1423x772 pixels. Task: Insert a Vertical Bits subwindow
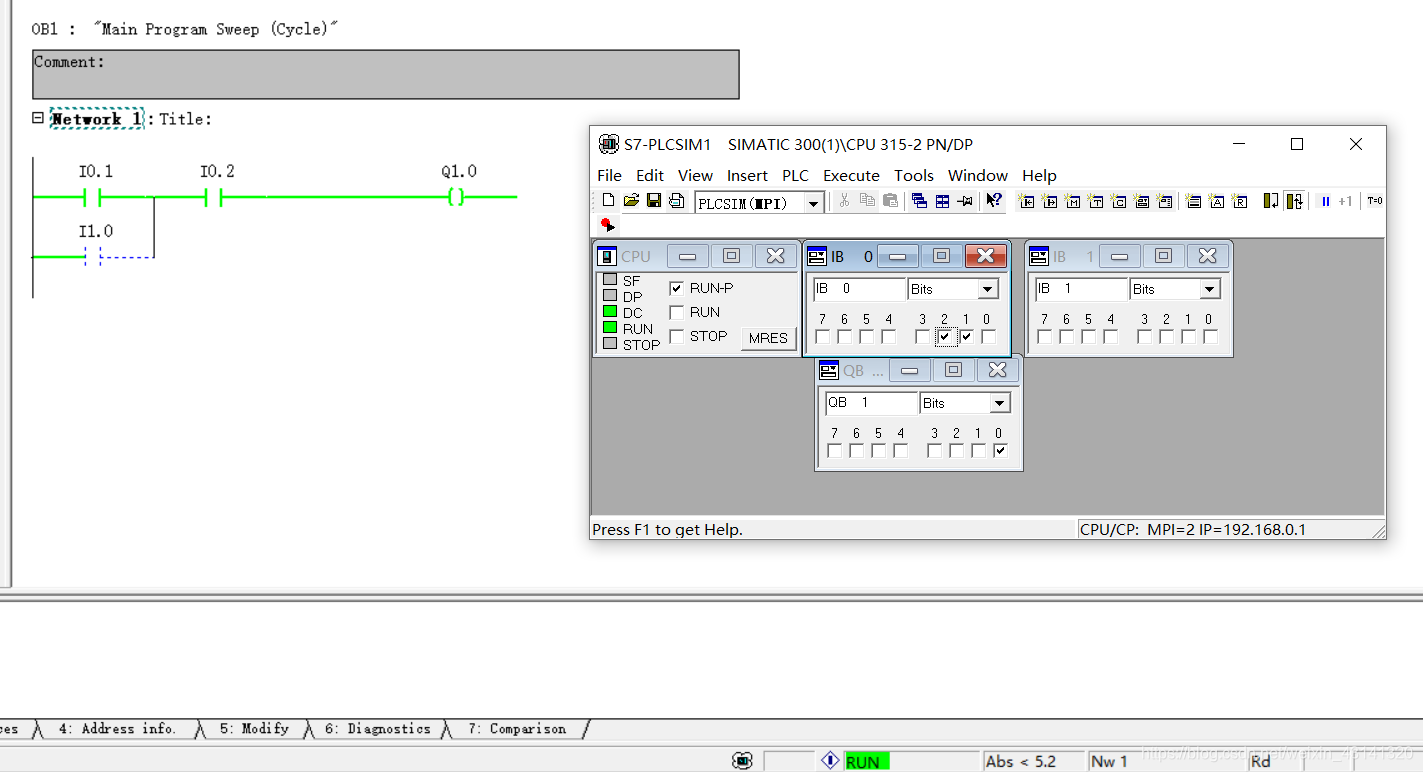1164,201
